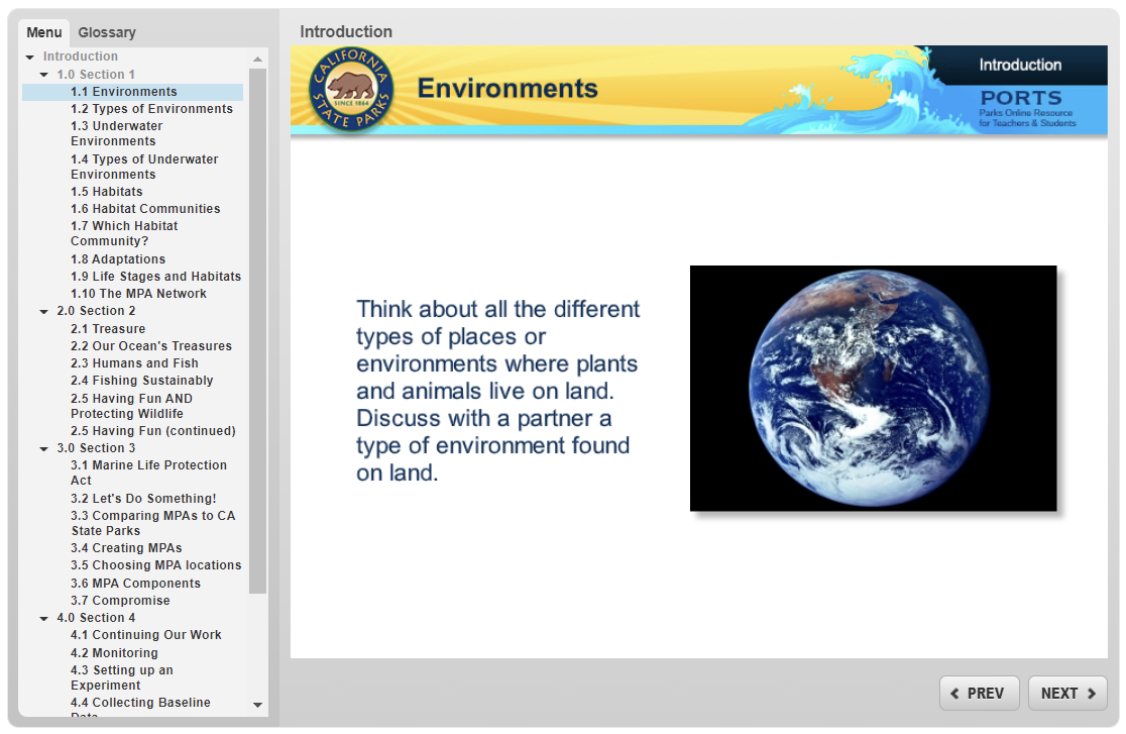The width and height of the screenshot is (1126, 734).
Task: Go back using the PREV button
Action: [x=979, y=692]
